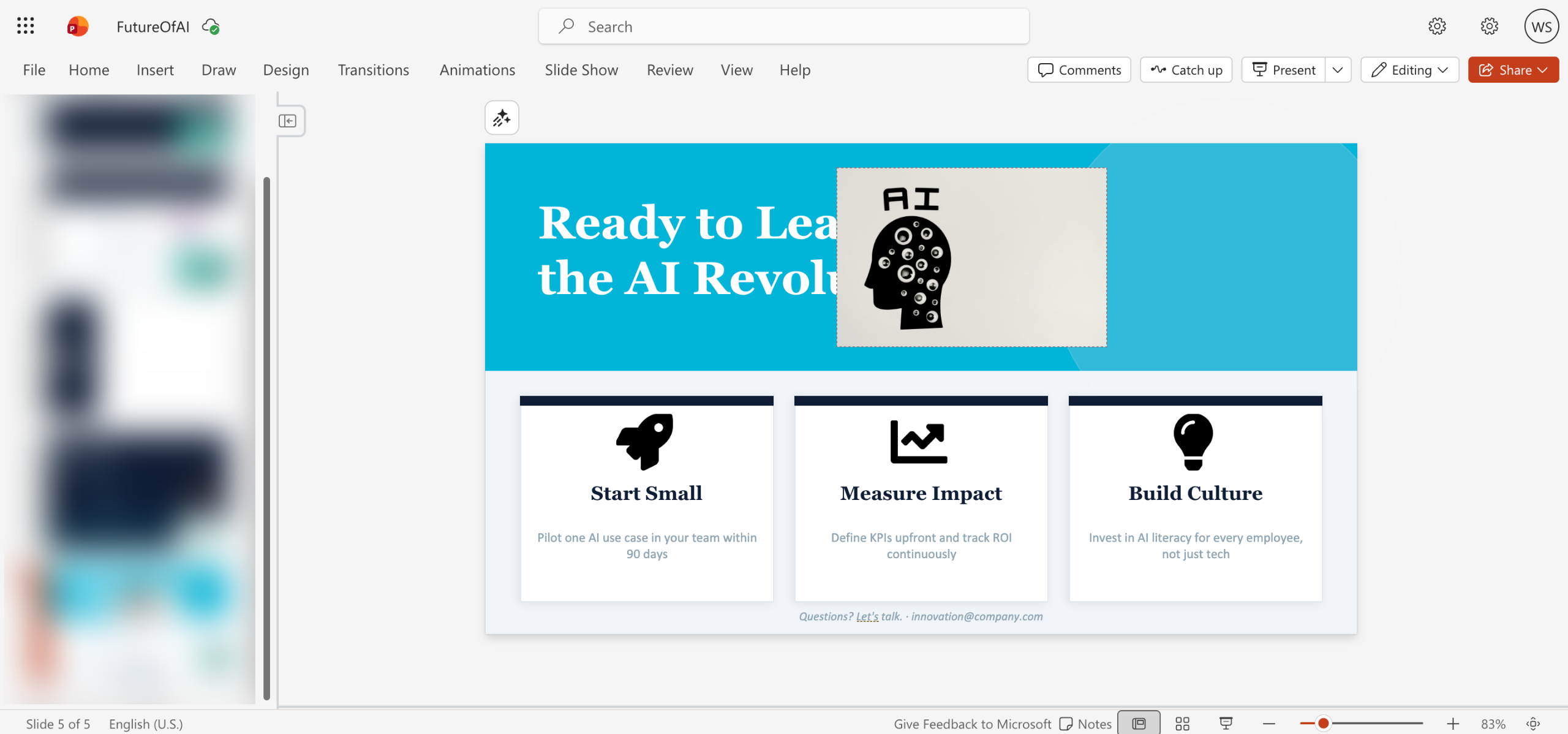Adjust the zoom slider handle
This screenshot has height=734, width=1568.
pyautogui.click(x=1323, y=724)
